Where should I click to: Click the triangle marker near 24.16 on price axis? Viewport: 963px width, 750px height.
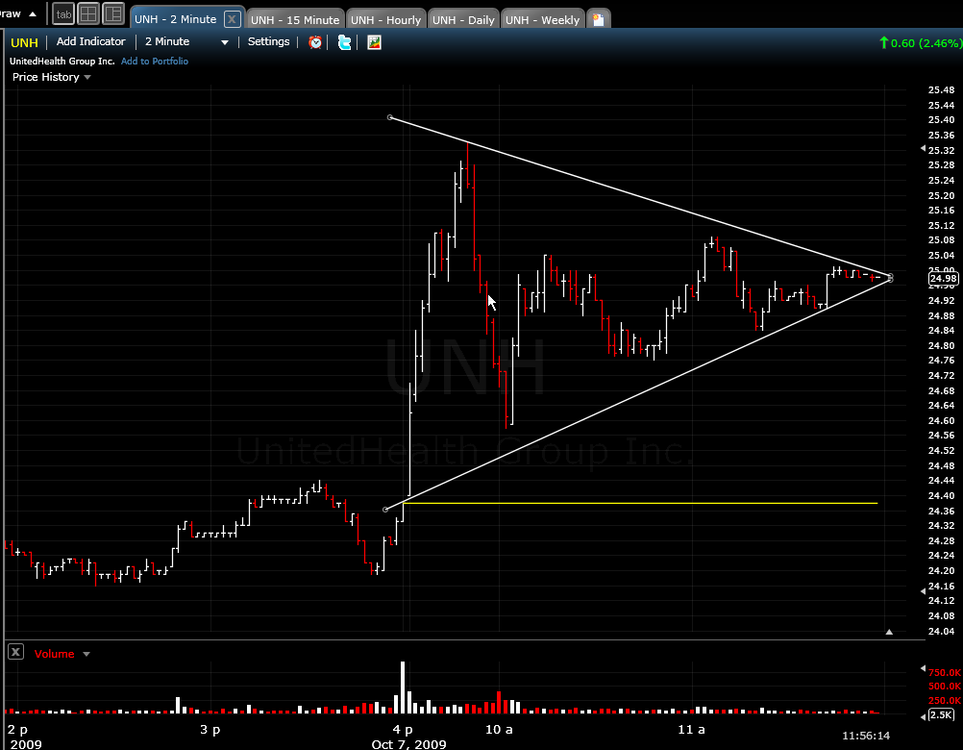pyautogui.click(x=922, y=591)
